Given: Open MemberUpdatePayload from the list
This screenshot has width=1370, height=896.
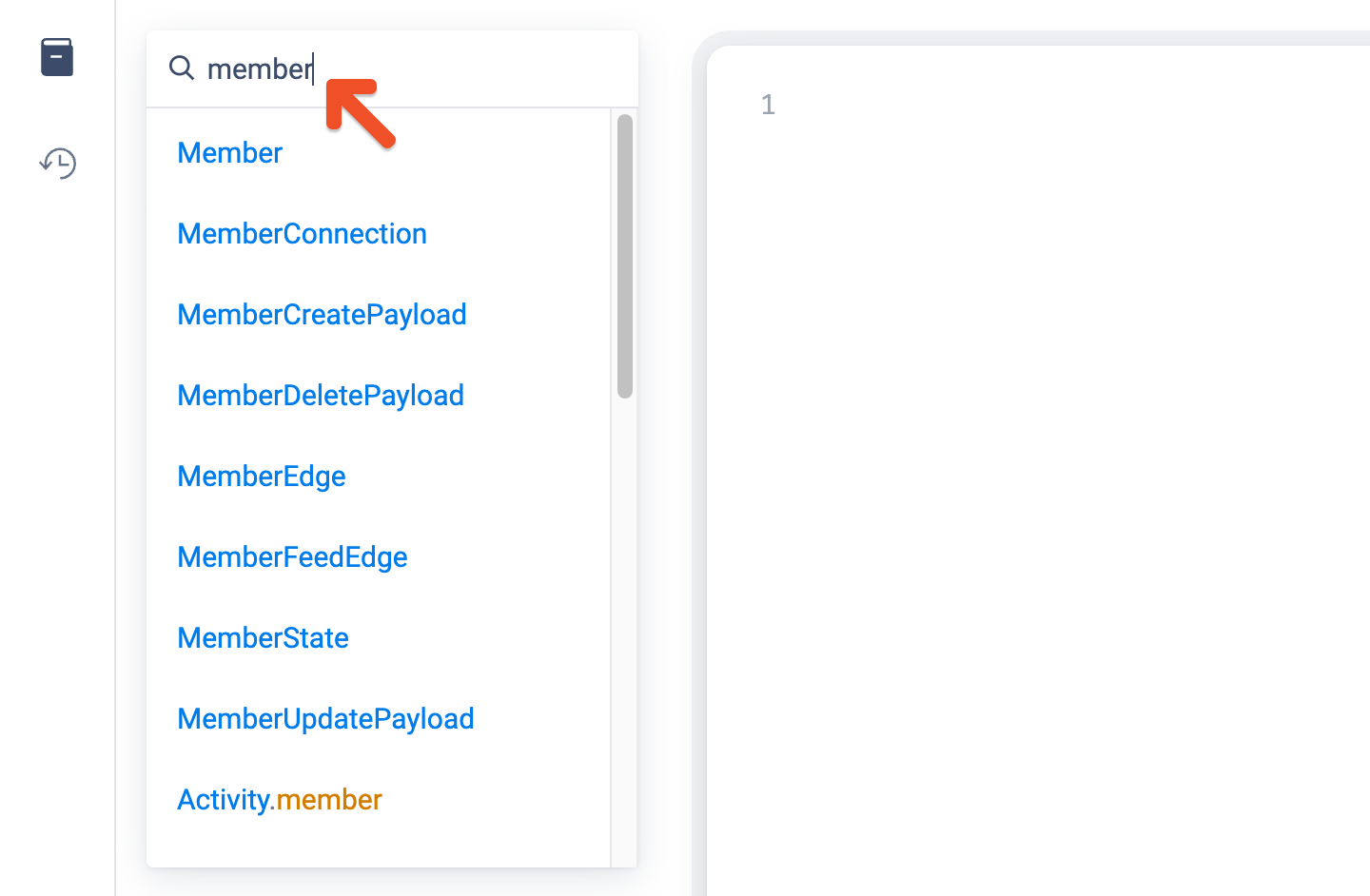Looking at the screenshot, I should point(325,719).
